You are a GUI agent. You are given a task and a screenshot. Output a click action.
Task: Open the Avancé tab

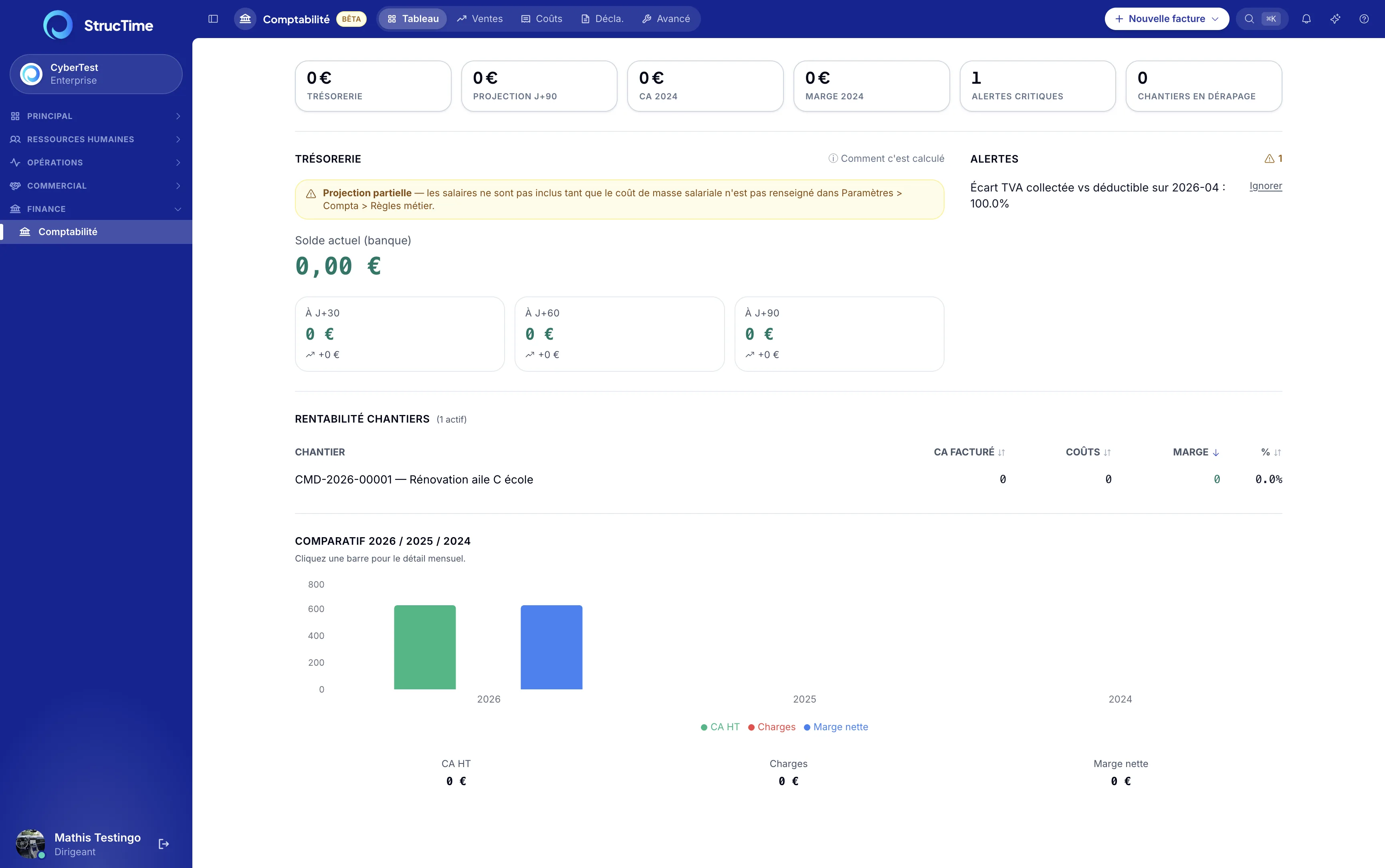click(x=666, y=19)
